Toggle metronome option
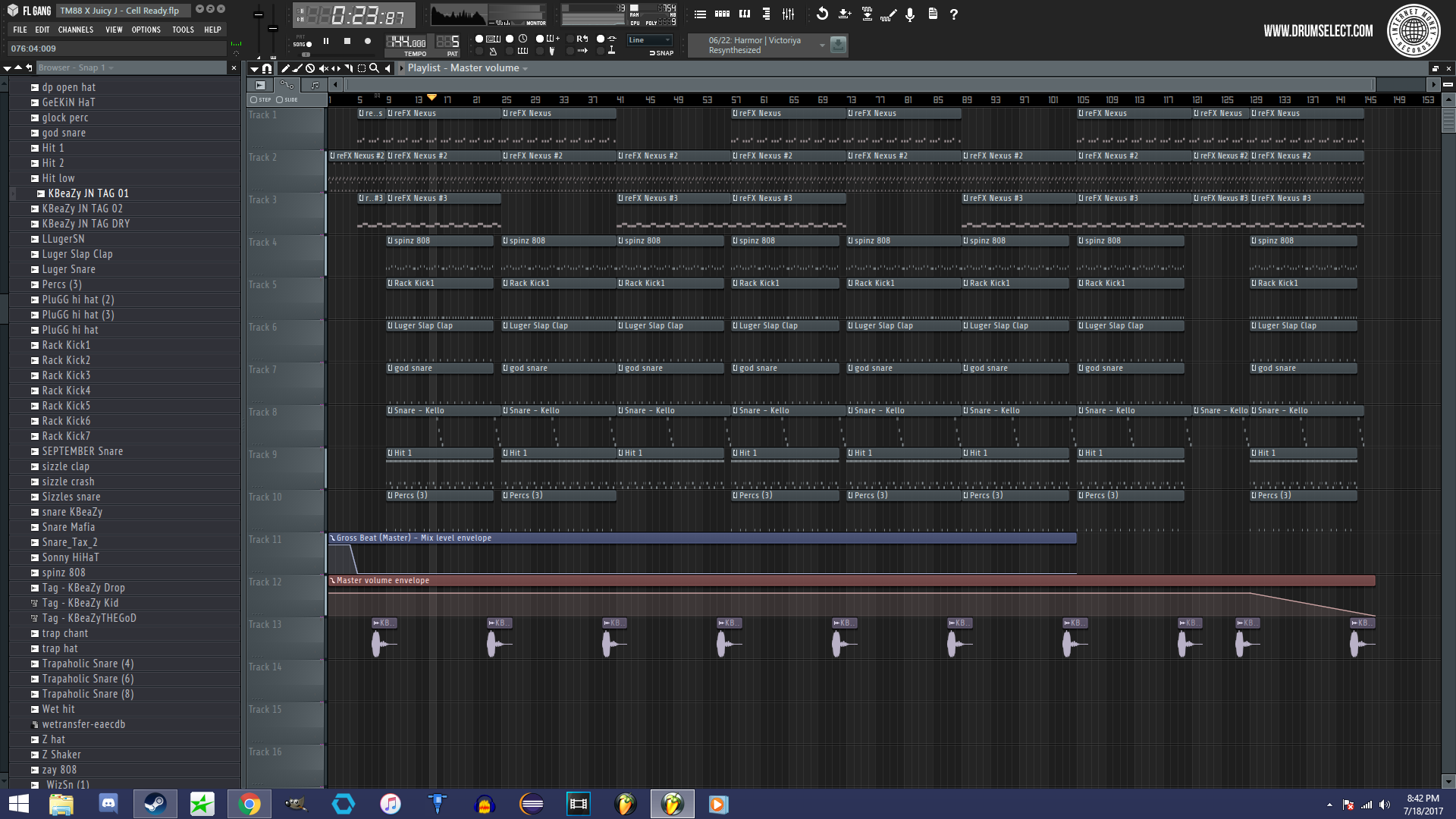1456x819 pixels. point(488,51)
